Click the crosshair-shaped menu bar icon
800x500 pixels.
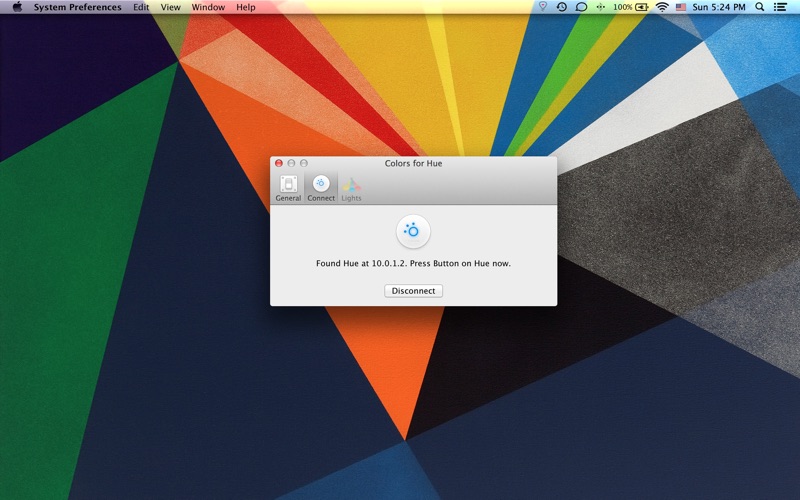601,7
